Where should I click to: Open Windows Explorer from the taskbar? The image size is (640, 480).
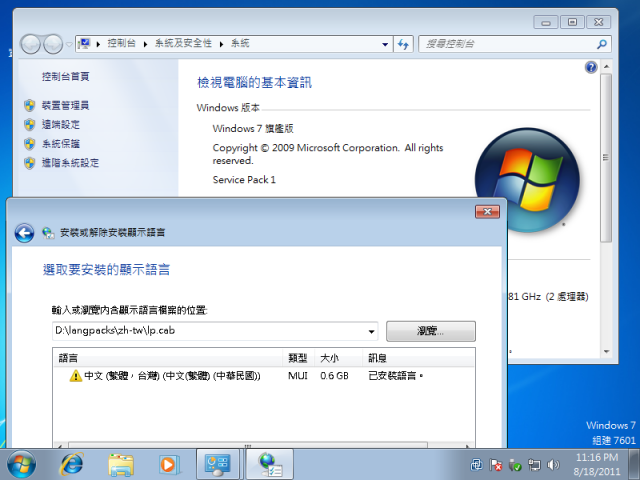coord(121,465)
